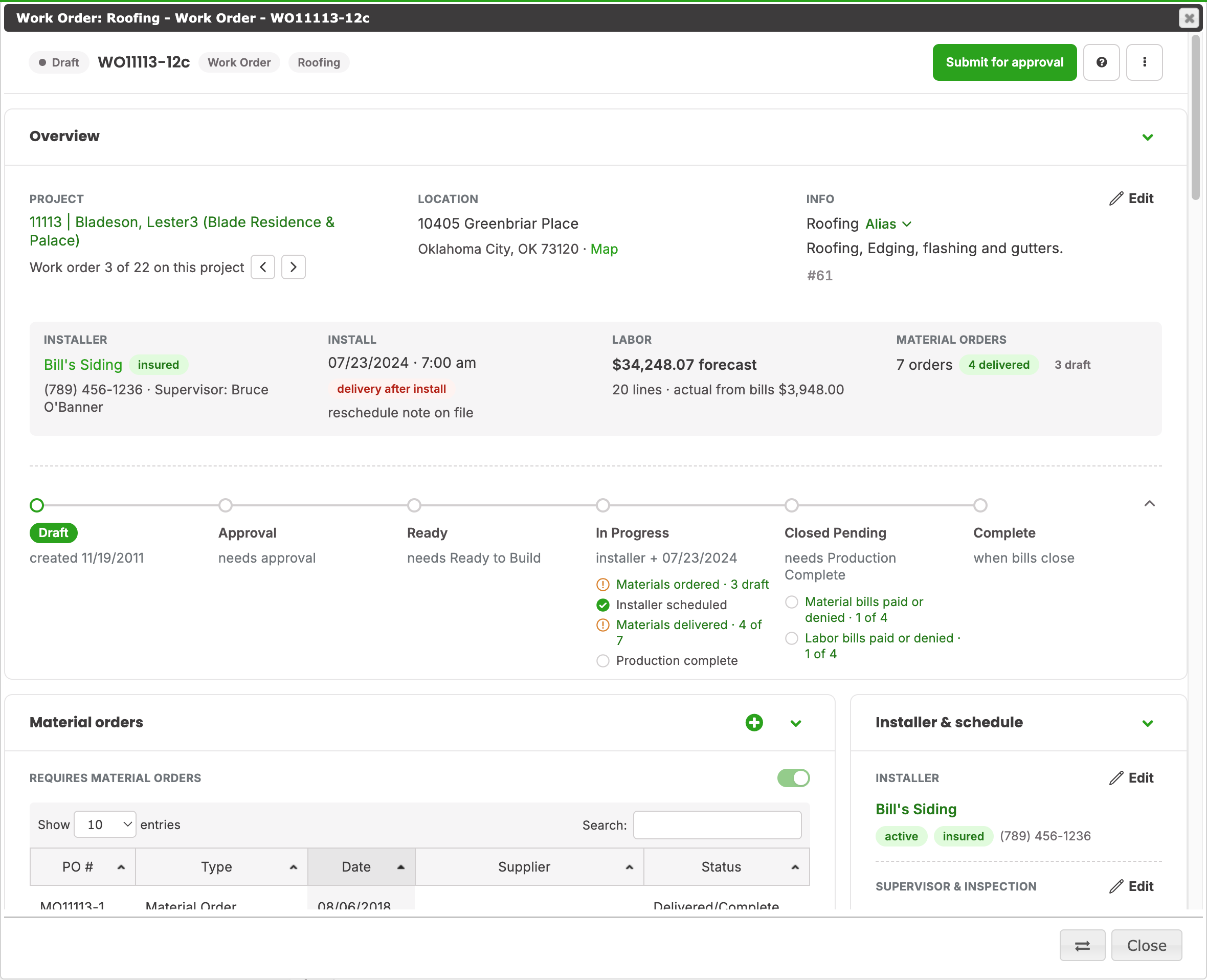The height and width of the screenshot is (980, 1207).
Task: Click the dialog vertical scrollbar
Action: (1196, 120)
